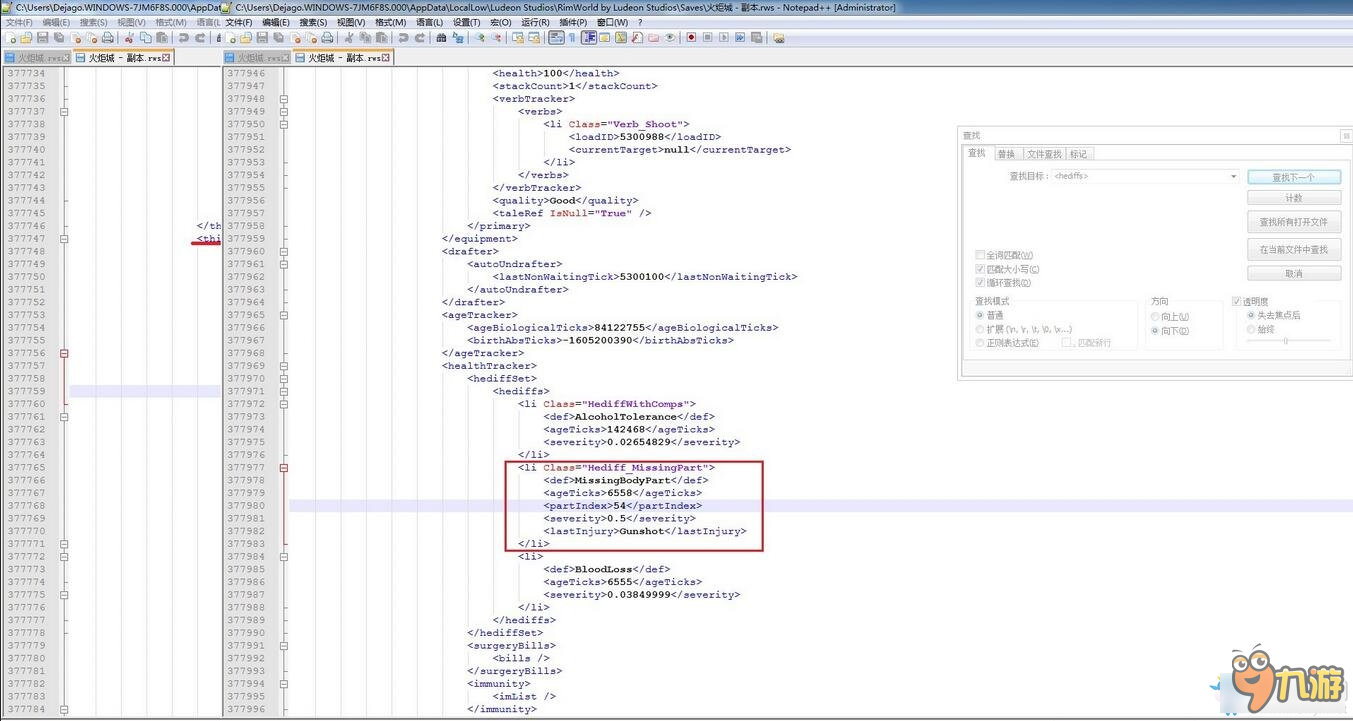Image resolution: width=1353 pixels, height=721 pixels.
Task: Collapse fold marker at line 377971 hediffs
Action: [284, 391]
